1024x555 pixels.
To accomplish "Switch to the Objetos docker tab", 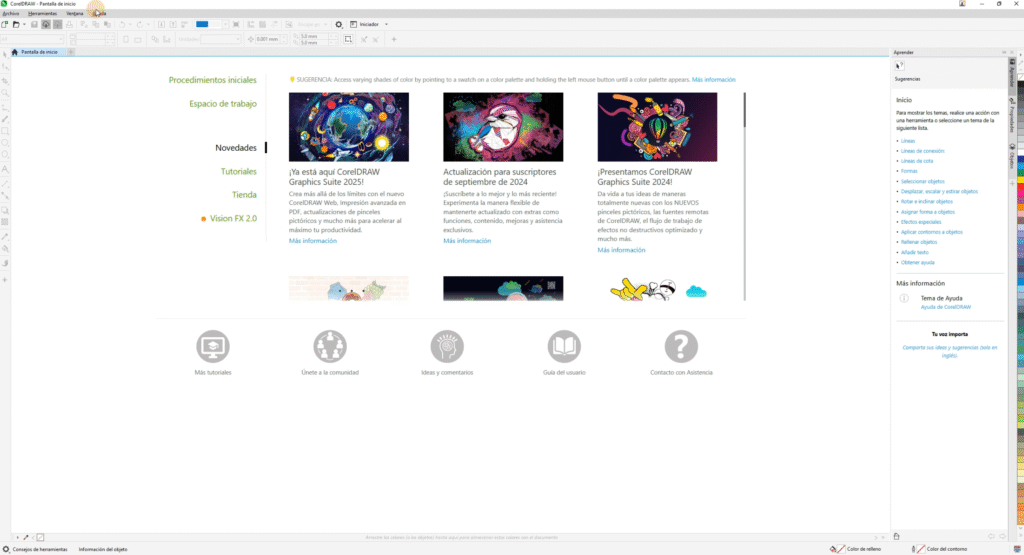I will pos(1012,157).
